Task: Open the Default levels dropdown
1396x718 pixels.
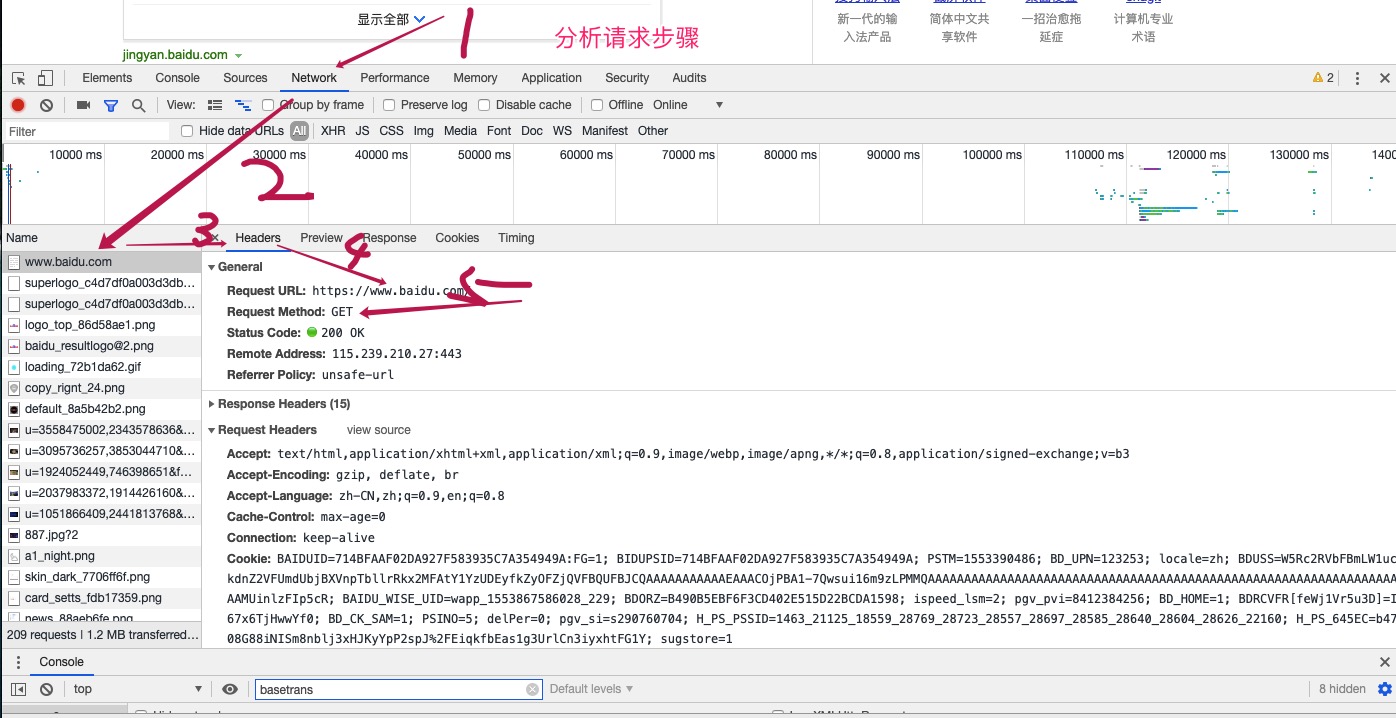Action: pyautogui.click(x=592, y=689)
